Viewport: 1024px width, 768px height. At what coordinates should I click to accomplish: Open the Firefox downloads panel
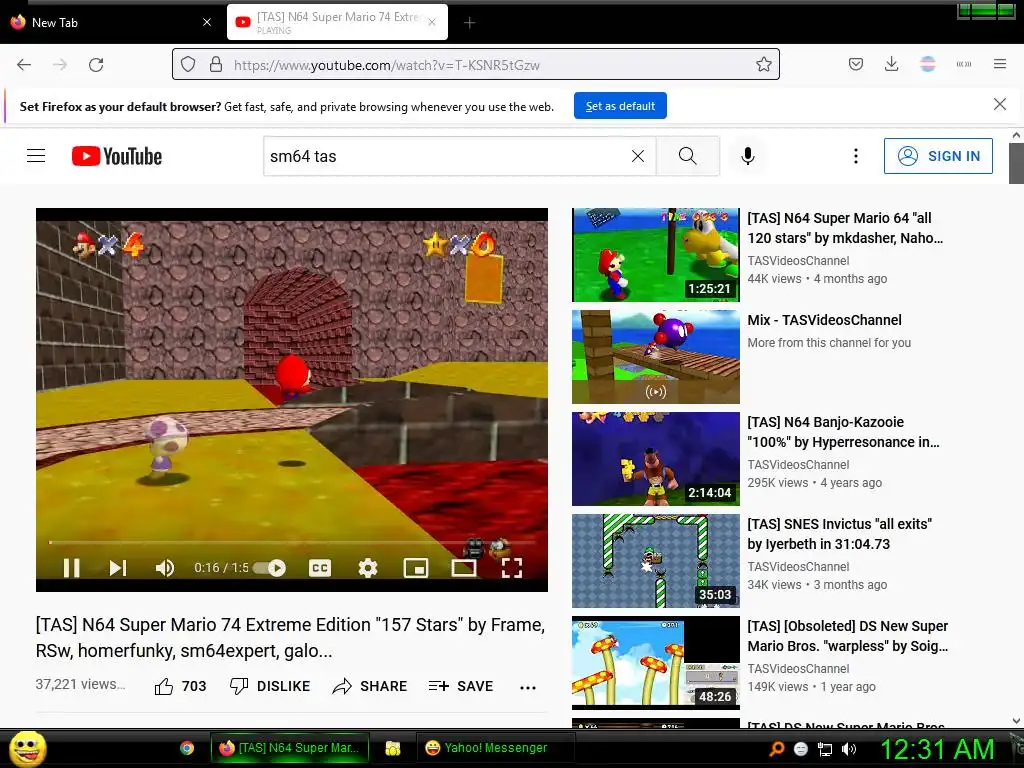(891, 64)
